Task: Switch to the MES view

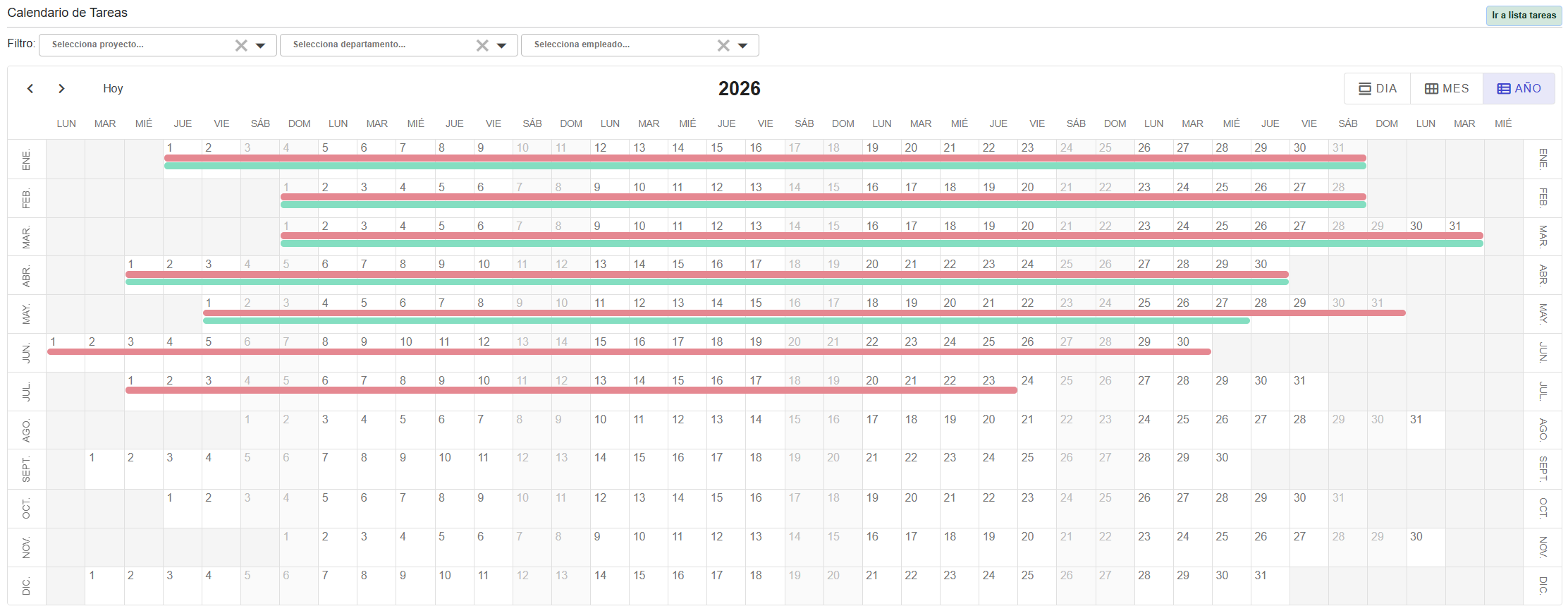Action: (1447, 89)
